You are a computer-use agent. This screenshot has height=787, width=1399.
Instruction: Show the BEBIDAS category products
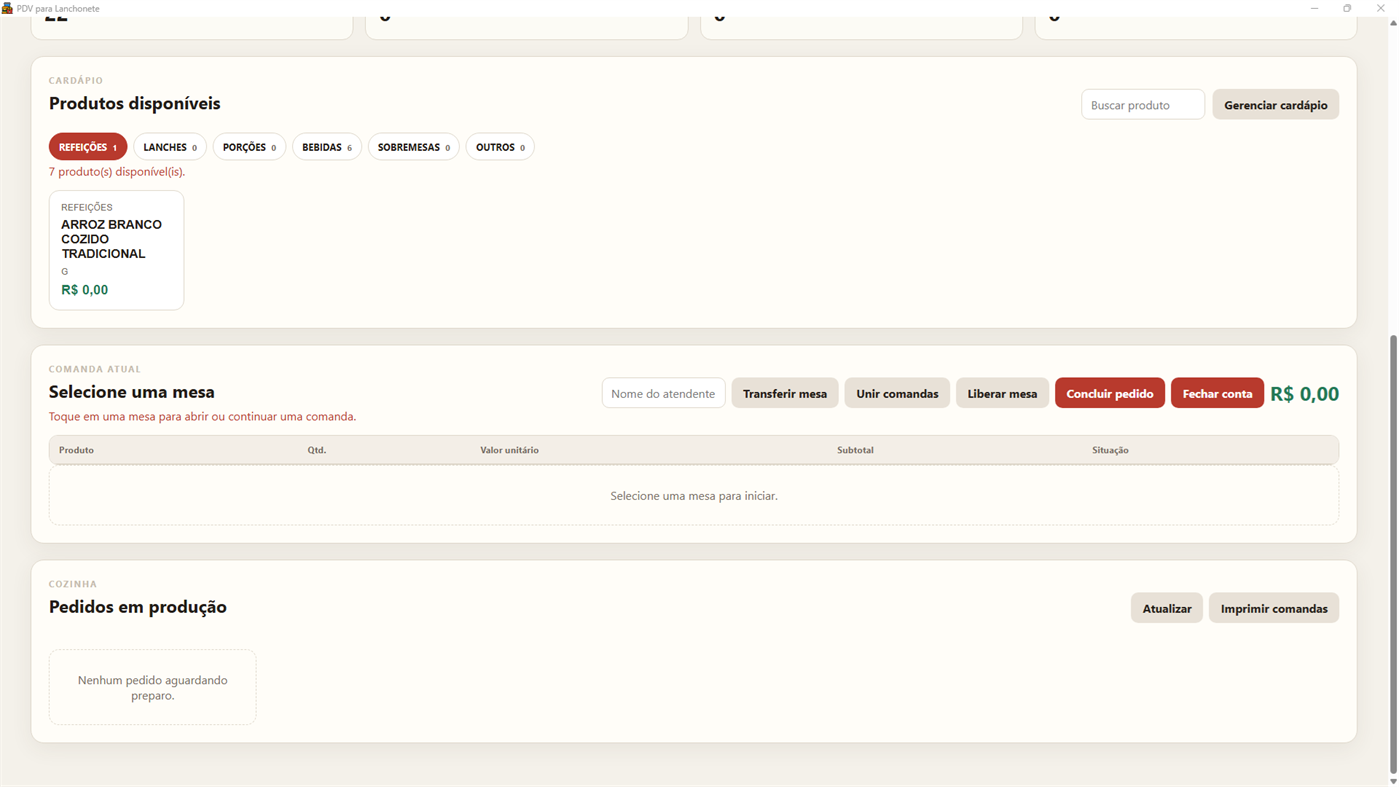(327, 147)
